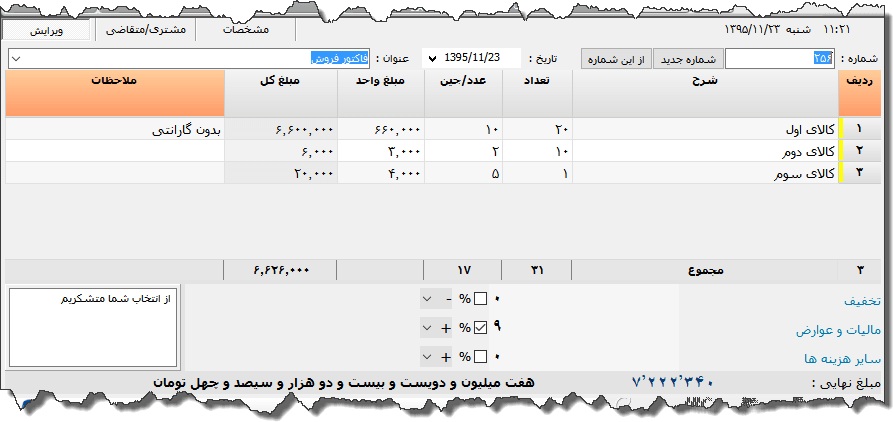Select the کالای دوم description cell
The width and height of the screenshot is (893, 422).
point(705,151)
